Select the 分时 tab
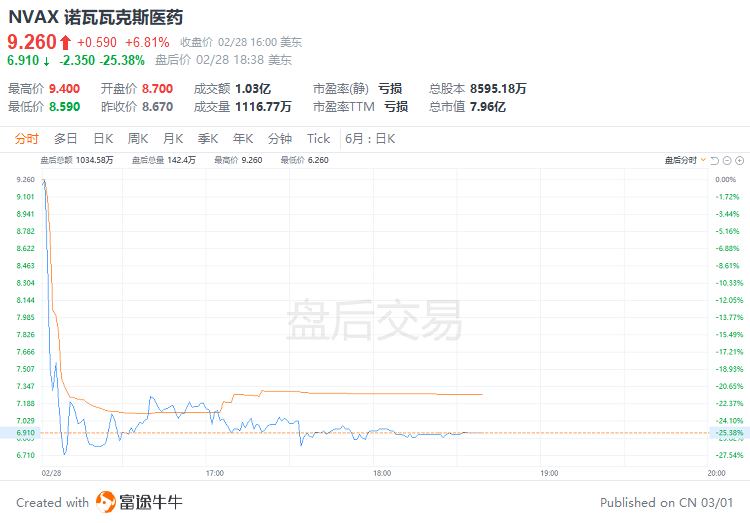Viewport: 750px width, 523px height. tap(26, 139)
